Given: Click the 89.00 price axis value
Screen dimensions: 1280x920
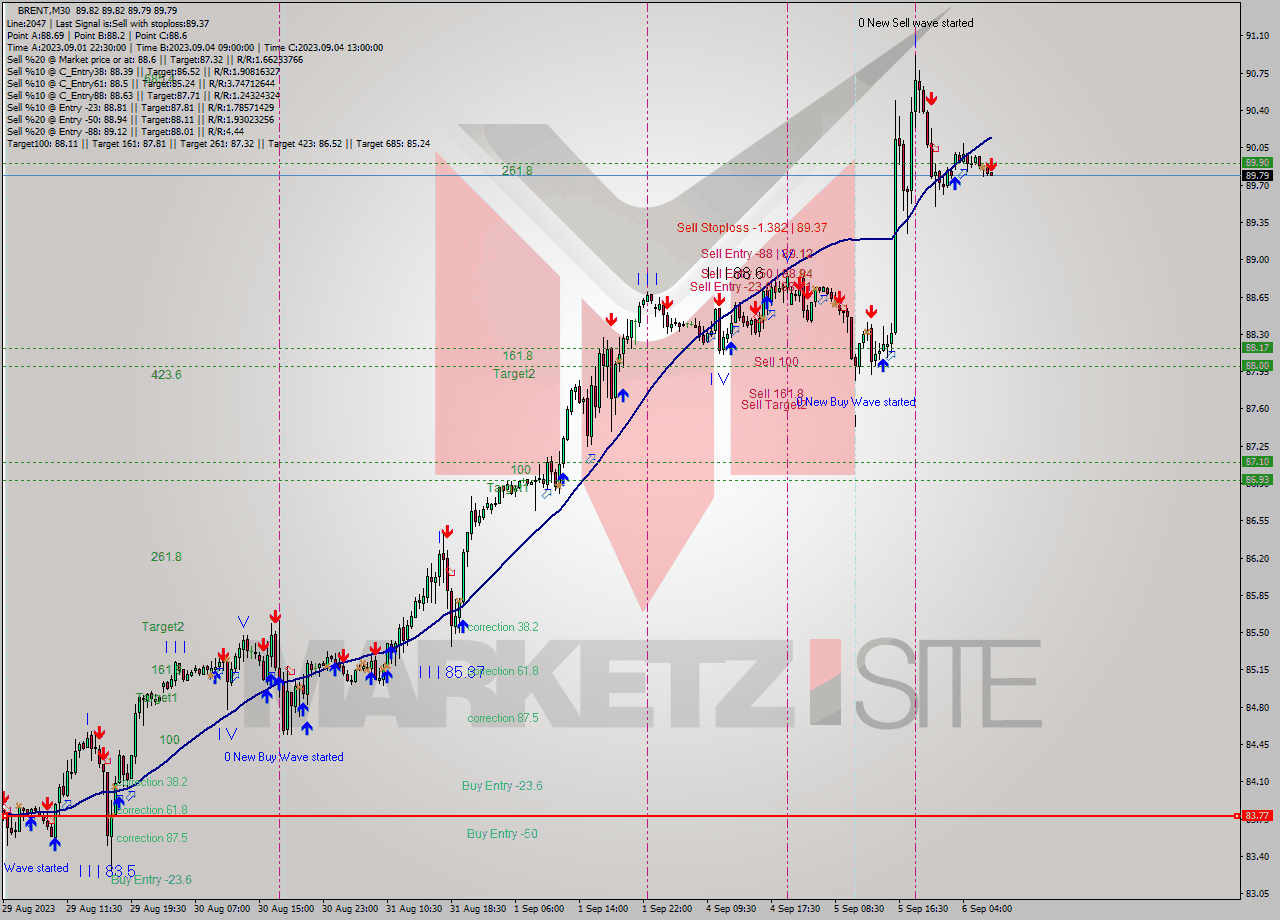Looking at the screenshot, I should 1258,260.
